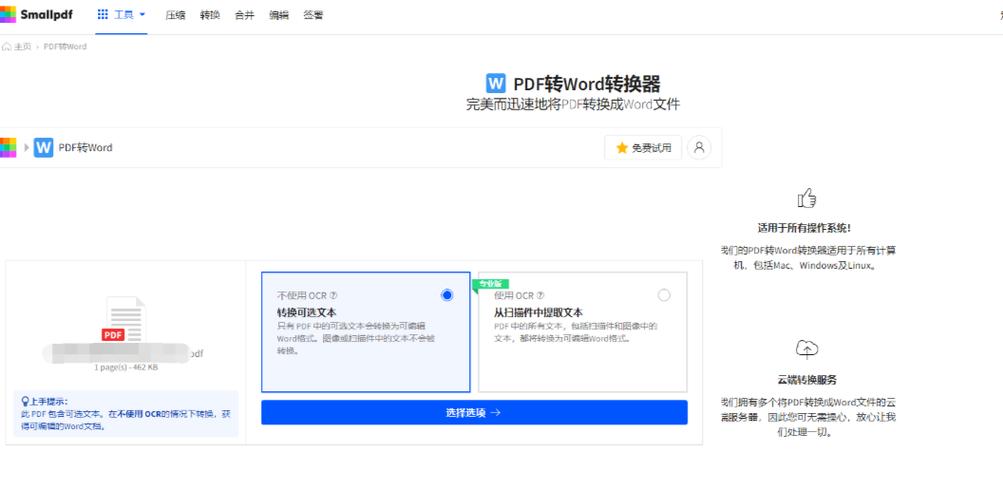Click the '1 page(s) - 462 KB' text

tap(126, 368)
